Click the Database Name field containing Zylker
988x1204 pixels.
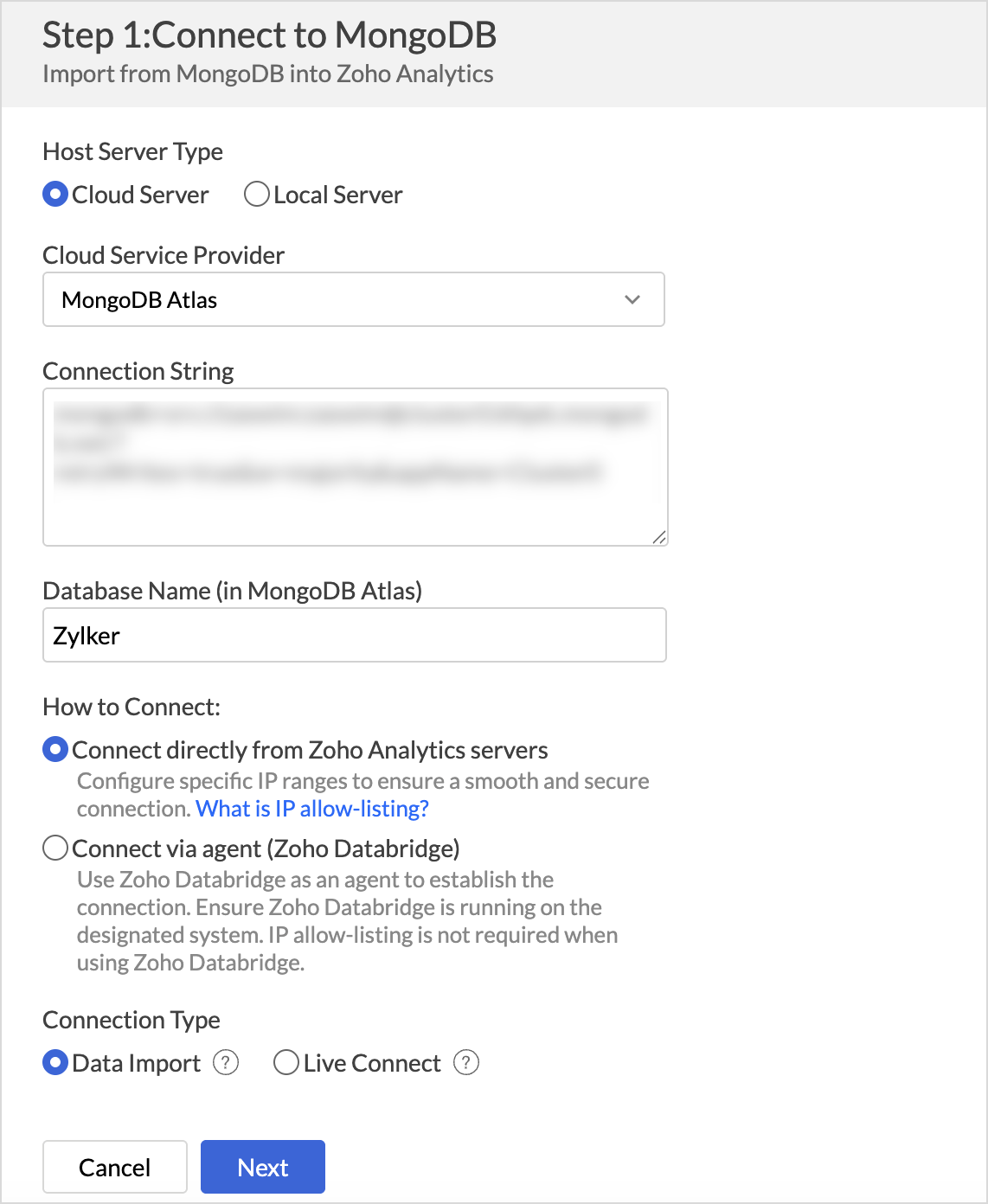(355, 635)
